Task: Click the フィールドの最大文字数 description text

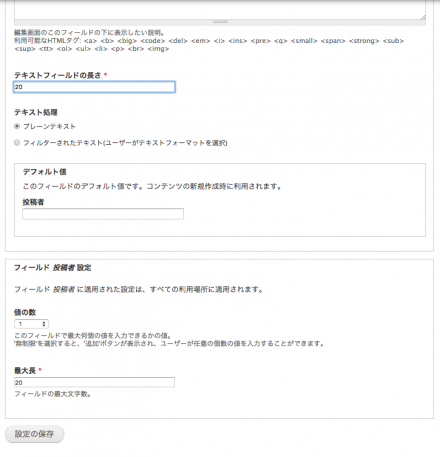Action: tap(53, 394)
